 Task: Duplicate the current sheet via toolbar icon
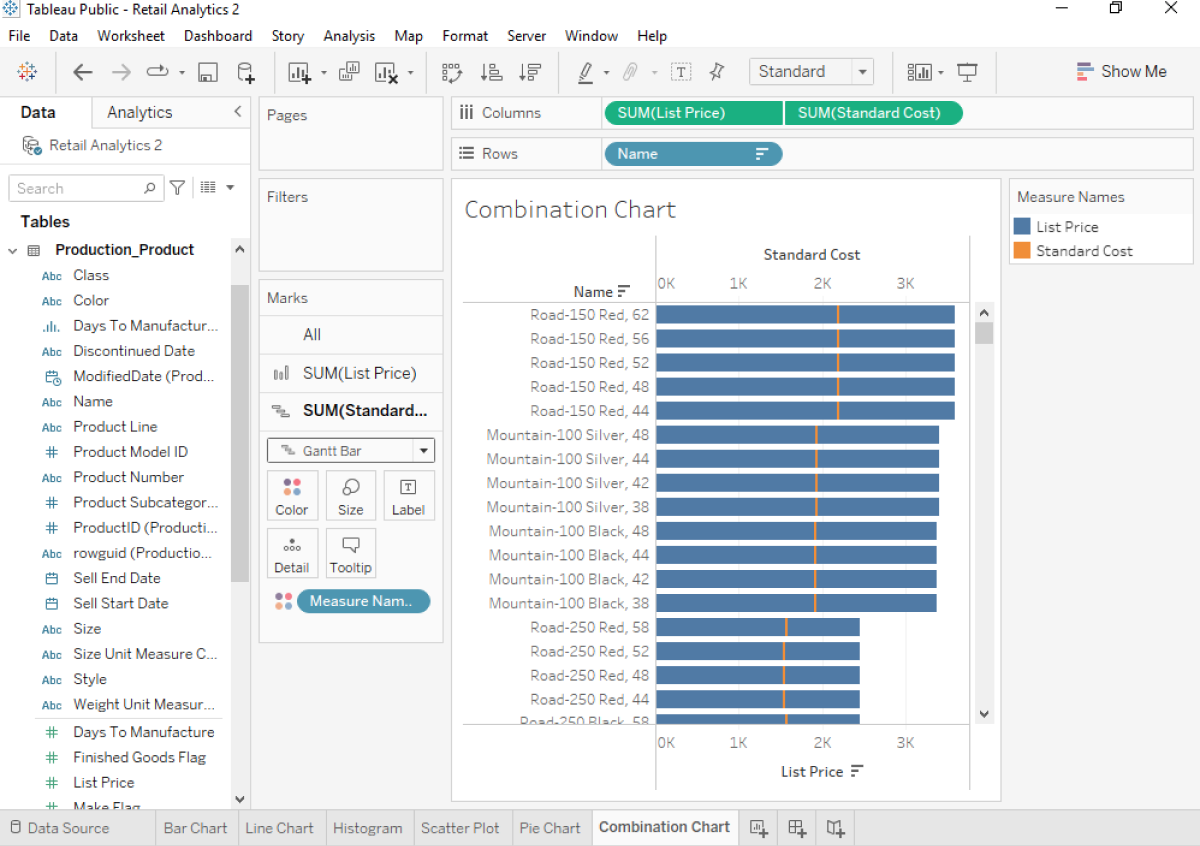[x=350, y=72]
